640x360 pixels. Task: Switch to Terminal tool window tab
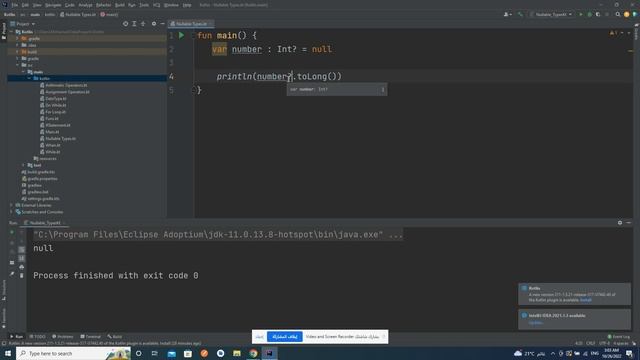(x=91, y=337)
